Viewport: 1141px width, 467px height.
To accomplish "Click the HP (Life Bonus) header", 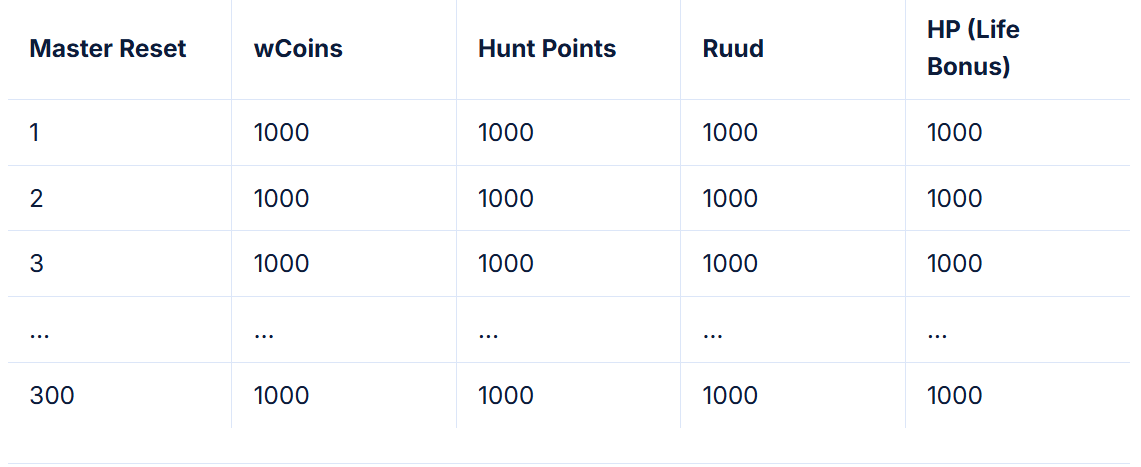I will [x=973, y=49].
